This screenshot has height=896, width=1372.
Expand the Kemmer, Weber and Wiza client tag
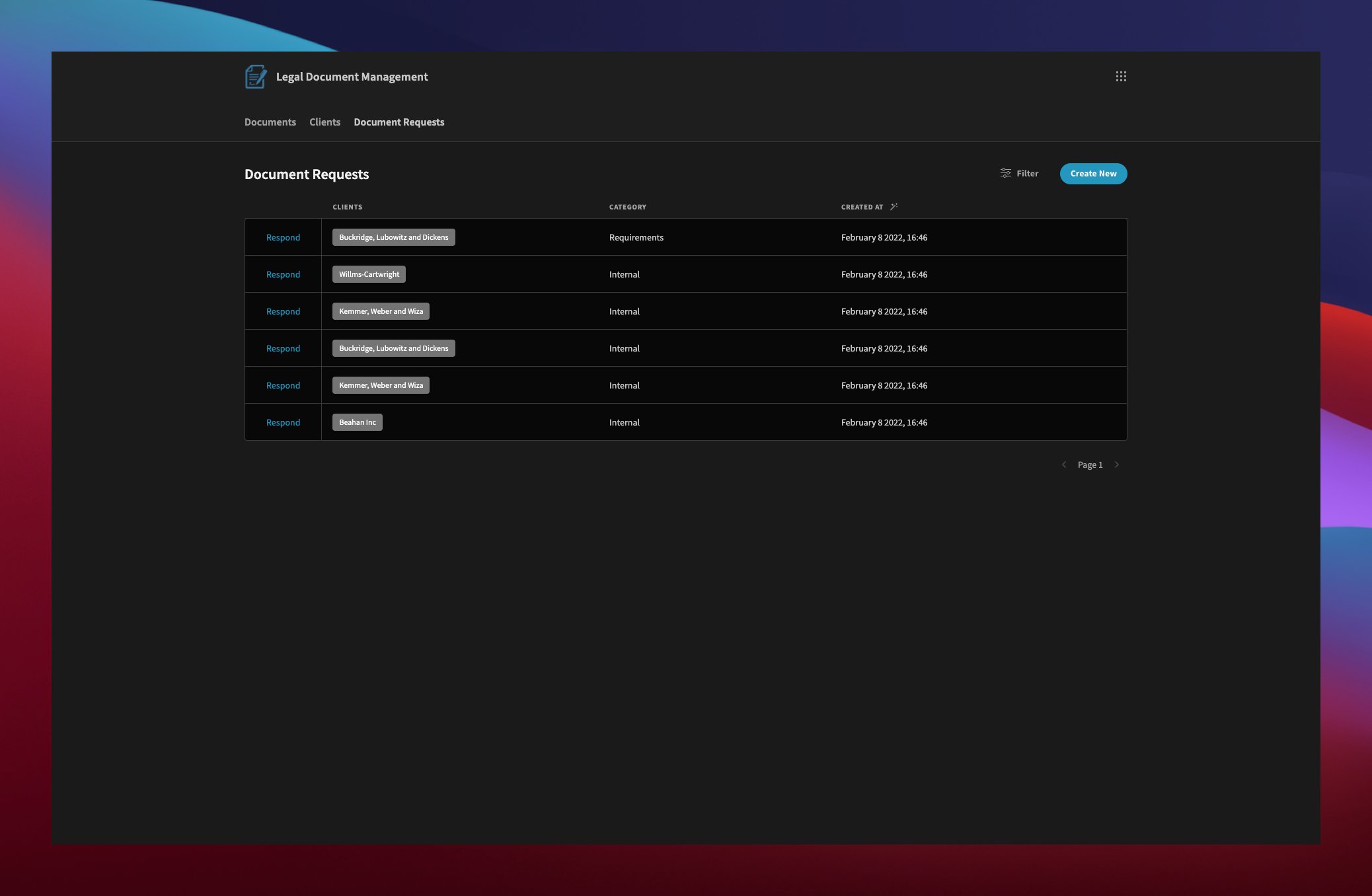click(380, 310)
